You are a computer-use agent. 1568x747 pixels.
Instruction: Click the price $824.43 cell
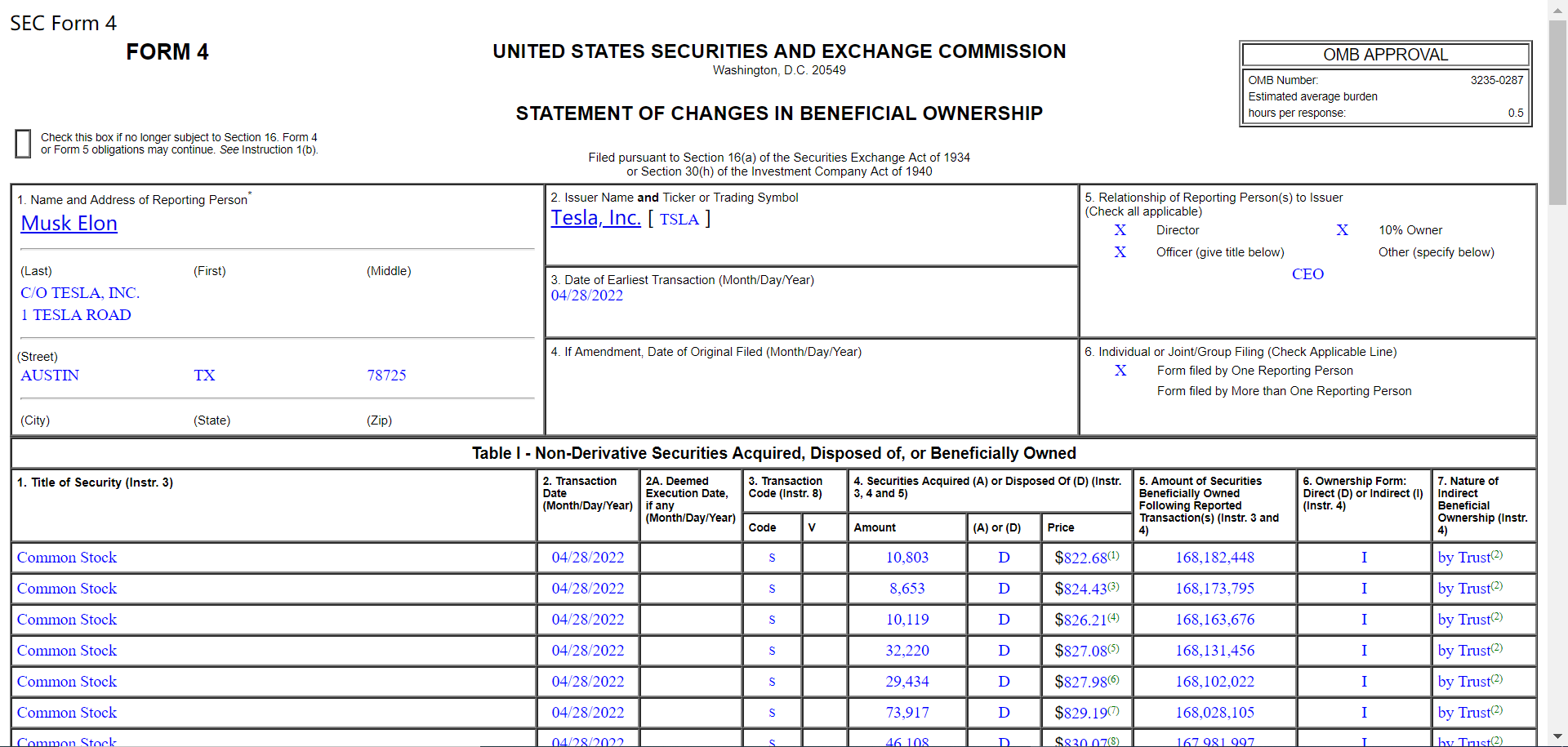[1087, 589]
